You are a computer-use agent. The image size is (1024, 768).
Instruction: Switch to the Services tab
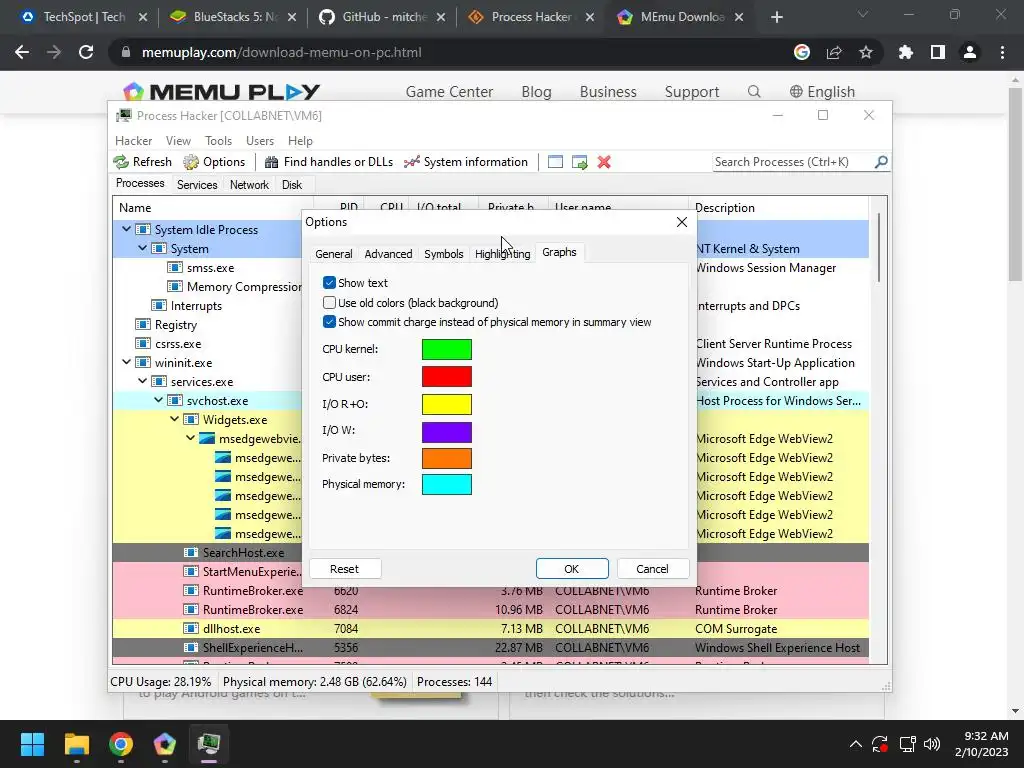pos(197,185)
